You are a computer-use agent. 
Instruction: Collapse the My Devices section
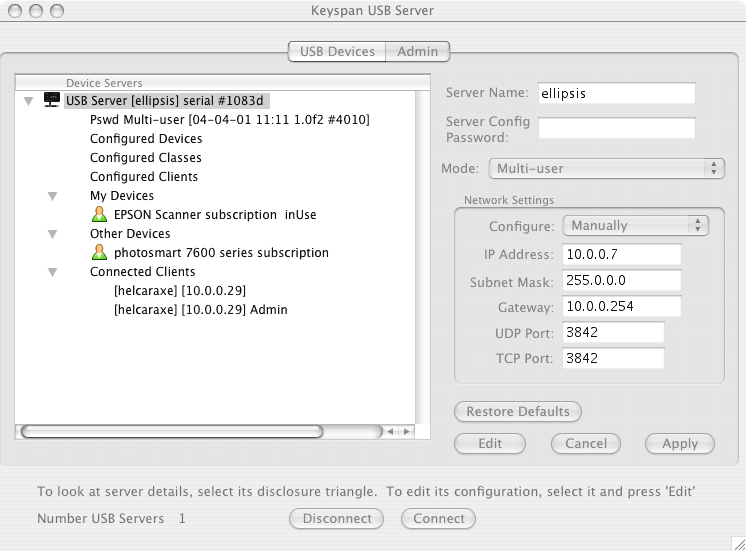(x=52, y=196)
